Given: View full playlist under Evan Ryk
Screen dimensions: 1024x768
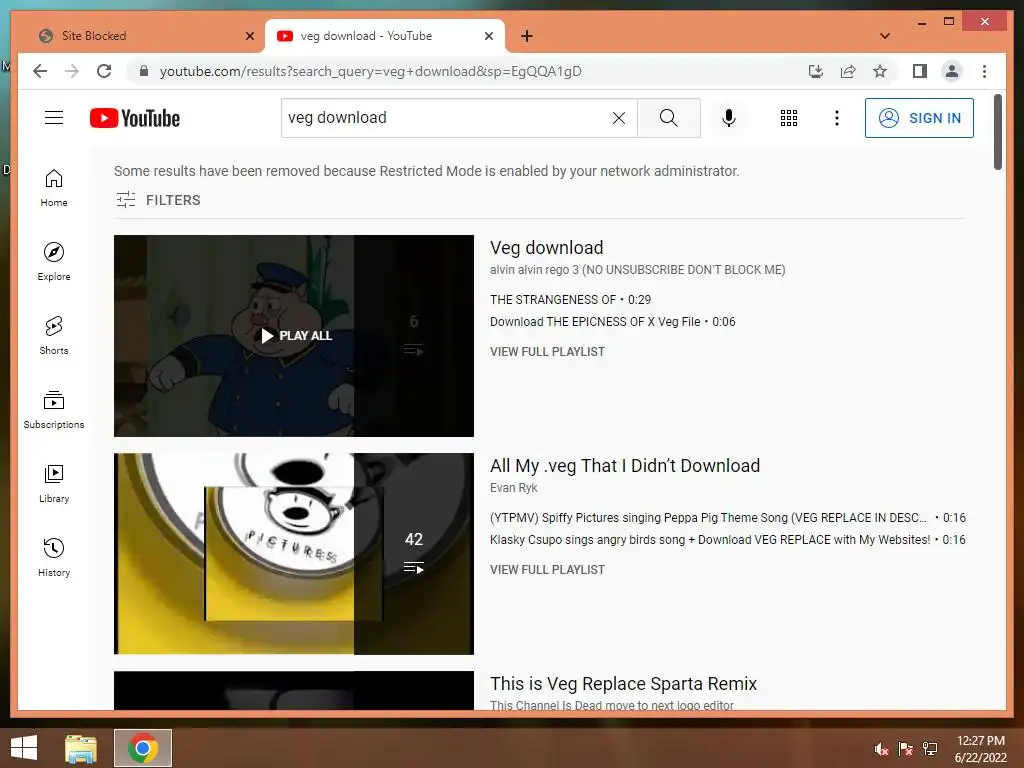Looking at the screenshot, I should [x=547, y=569].
